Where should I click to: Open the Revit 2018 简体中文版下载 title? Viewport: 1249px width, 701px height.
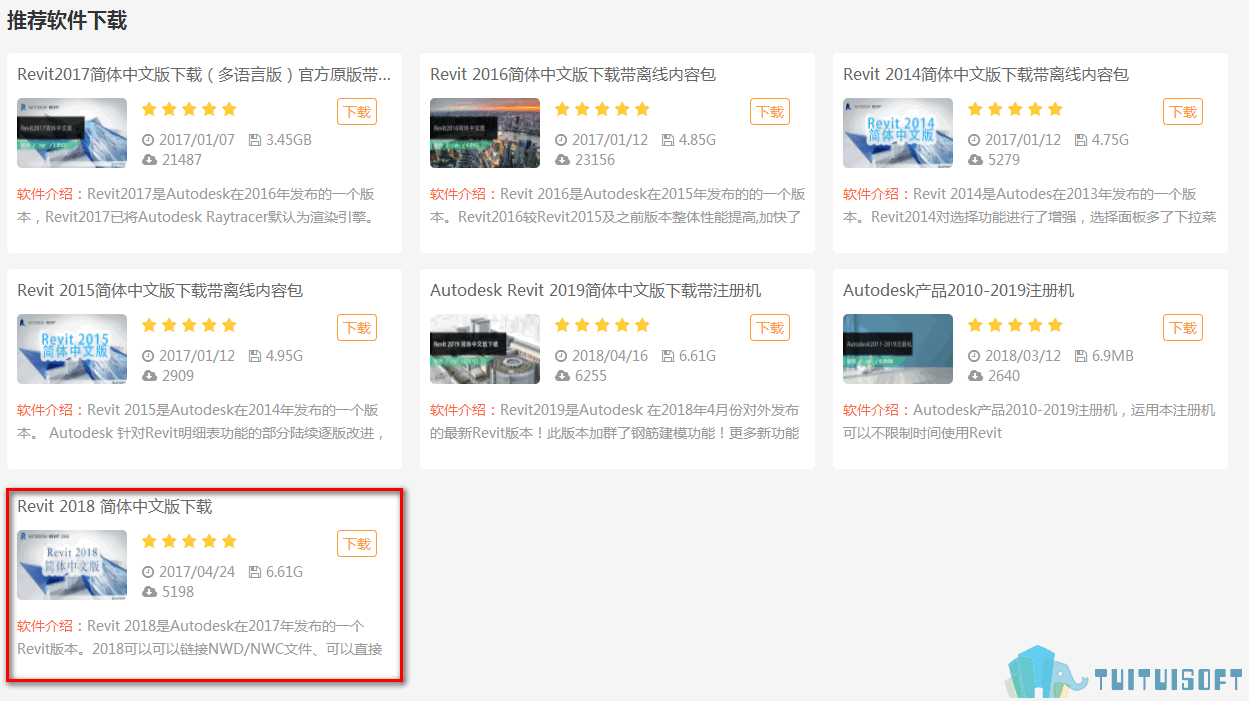coord(115,507)
